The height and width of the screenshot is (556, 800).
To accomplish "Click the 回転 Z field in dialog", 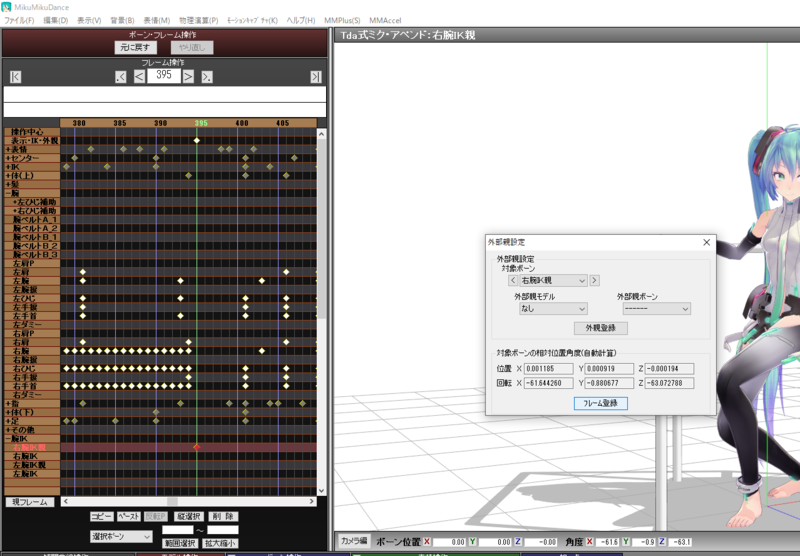I will 669,383.
